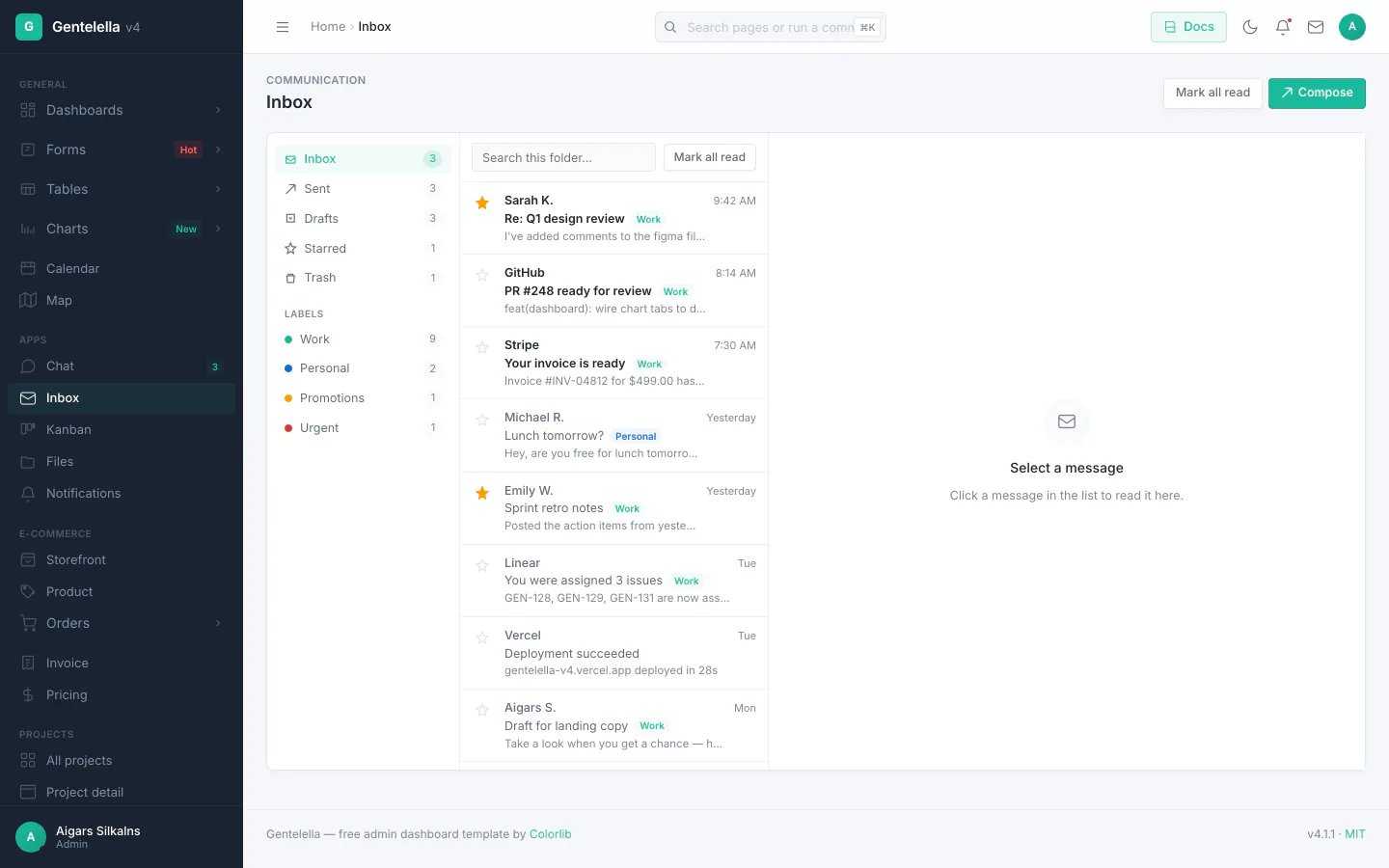This screenshot has width=1389, height=868.
Task: Click the Product tag icon in sidebar
Action: (28, 591)
